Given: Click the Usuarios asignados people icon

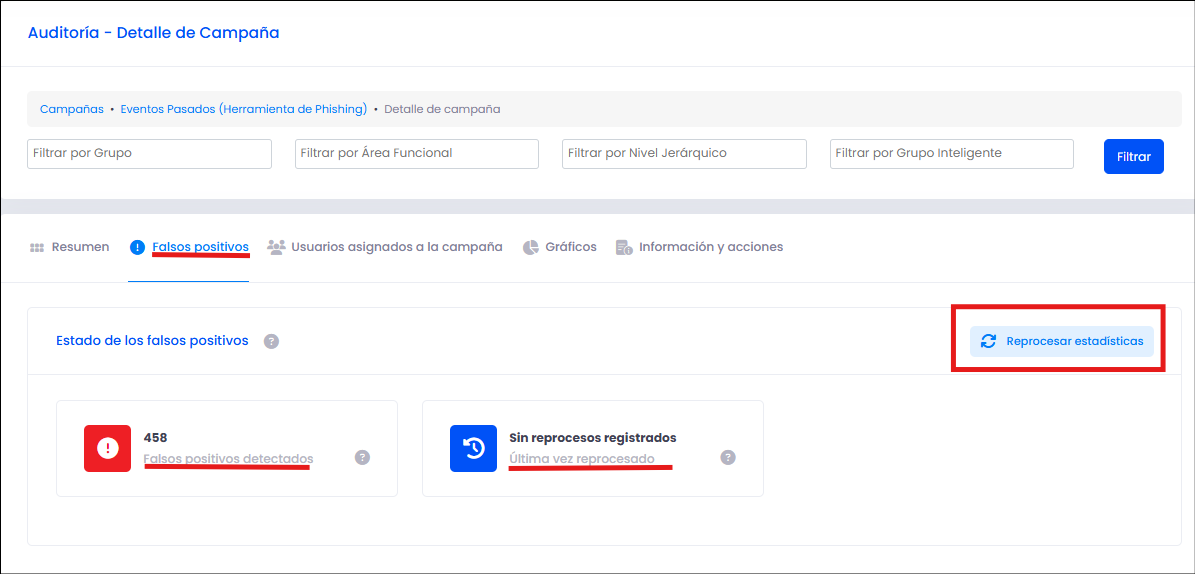Looking at the screenshot, I should point(276,247).
